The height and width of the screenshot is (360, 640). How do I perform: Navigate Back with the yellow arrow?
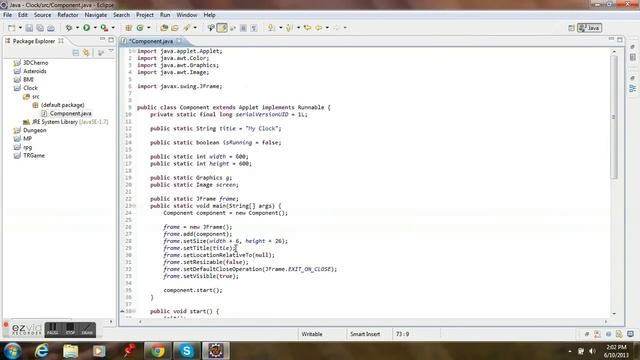[319, 28]
